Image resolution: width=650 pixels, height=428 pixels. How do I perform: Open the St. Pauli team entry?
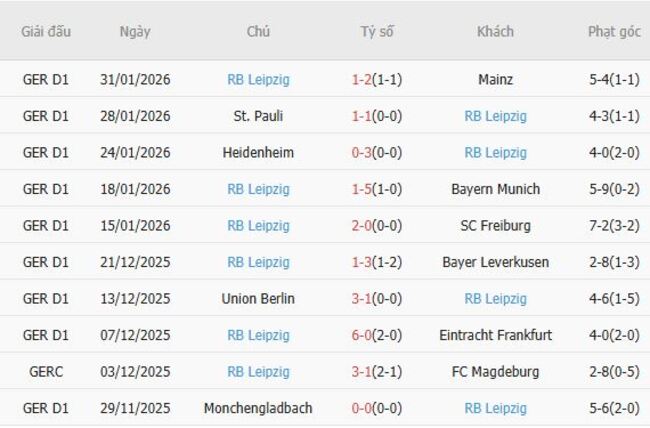pyautogui.click(x=258, y=116)
